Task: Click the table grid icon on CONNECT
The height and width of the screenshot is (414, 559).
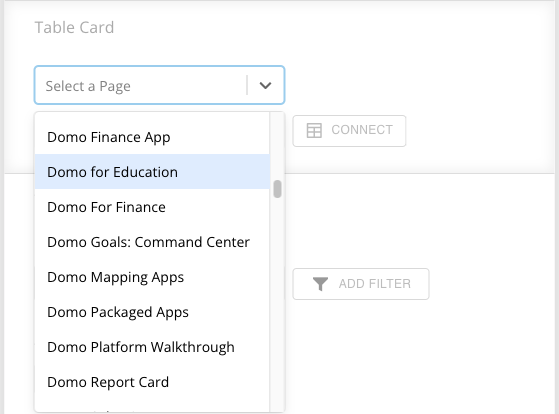Action: pyautogui.click(x=314, y=131)
